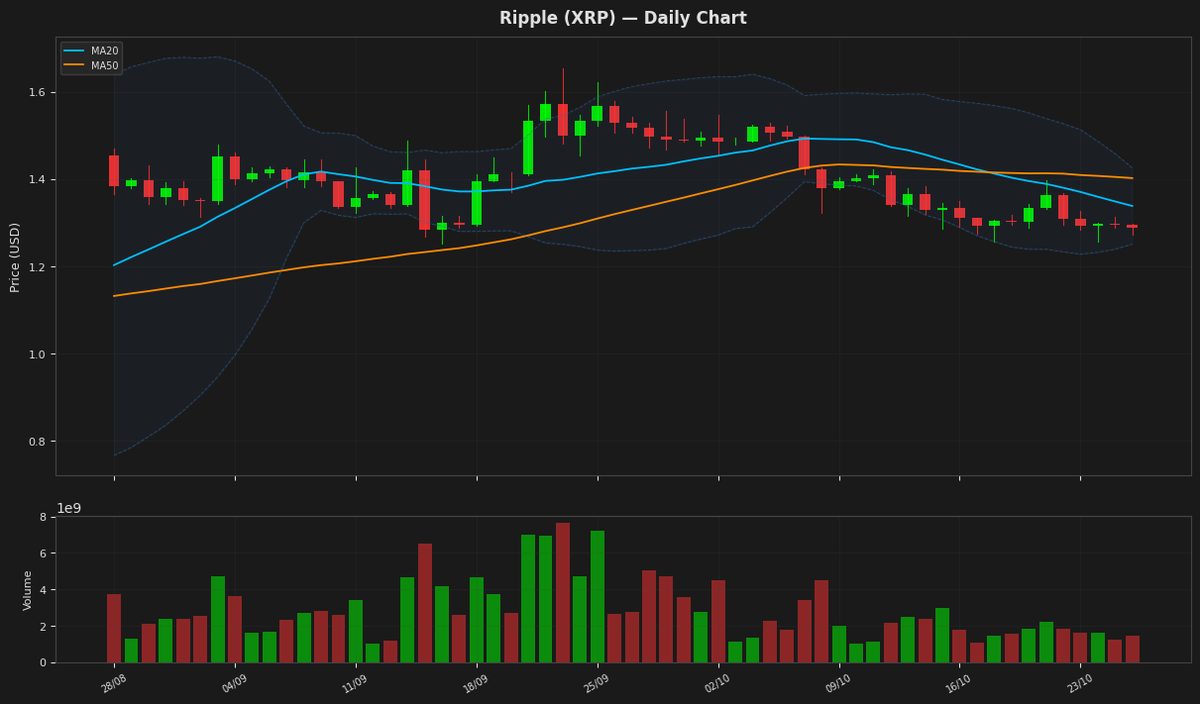Click the 1.4 price tick label
This screenshot has height=704, width=1200.
pos(37,180)
